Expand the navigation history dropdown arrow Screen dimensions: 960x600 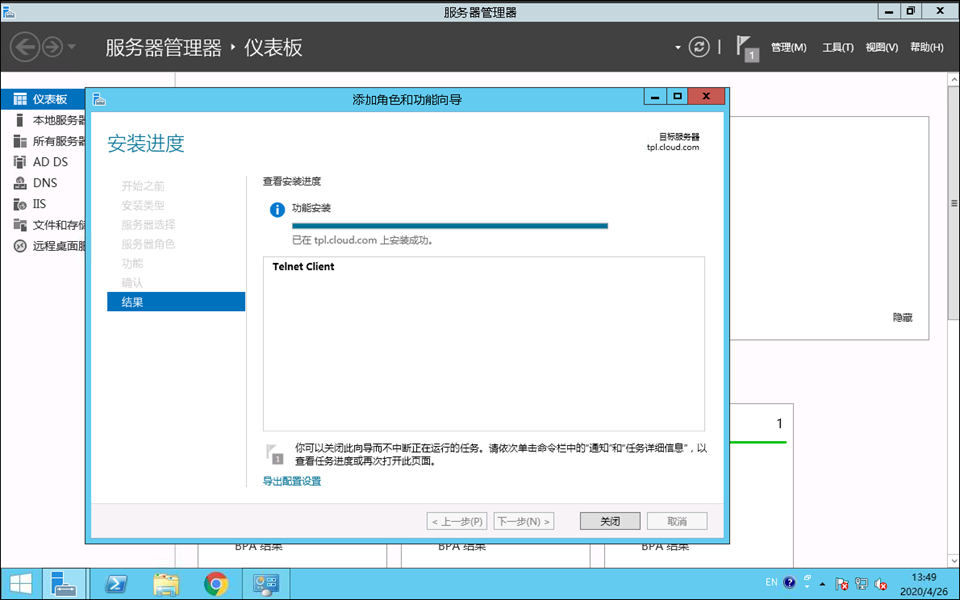pyautogui.click(x=72, y=47)
